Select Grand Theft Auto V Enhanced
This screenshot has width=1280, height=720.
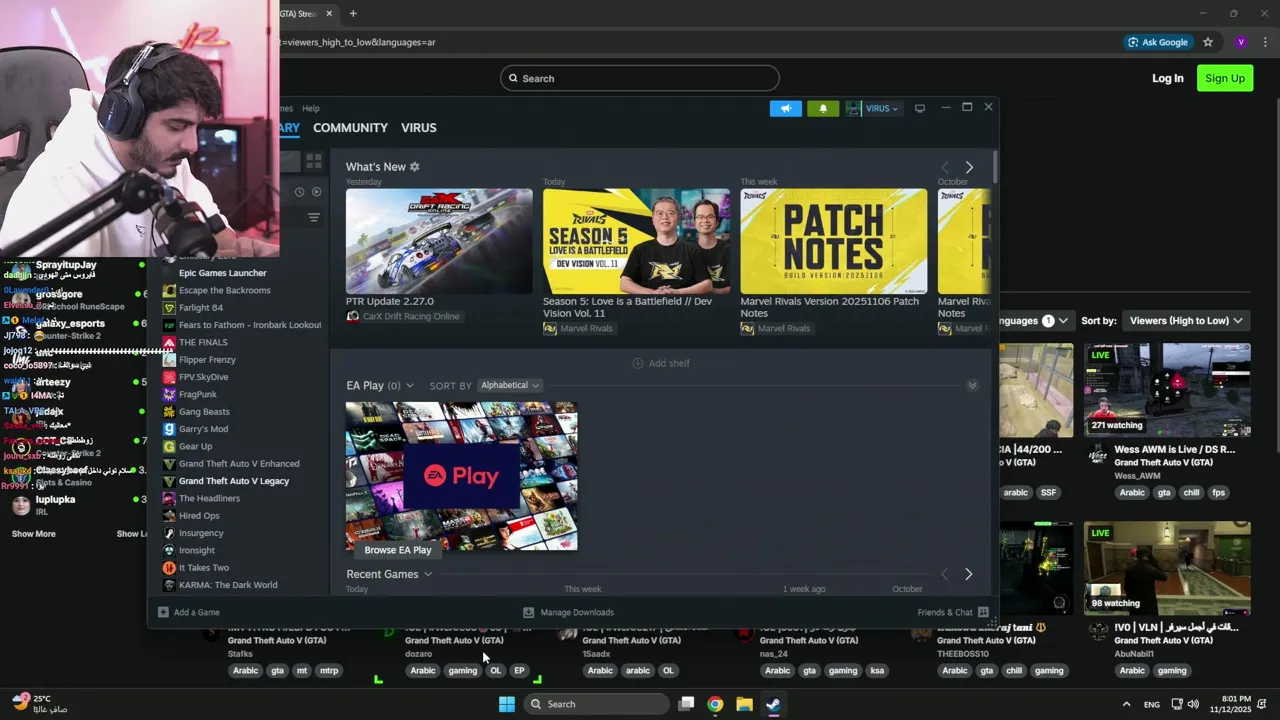(239, 464)
